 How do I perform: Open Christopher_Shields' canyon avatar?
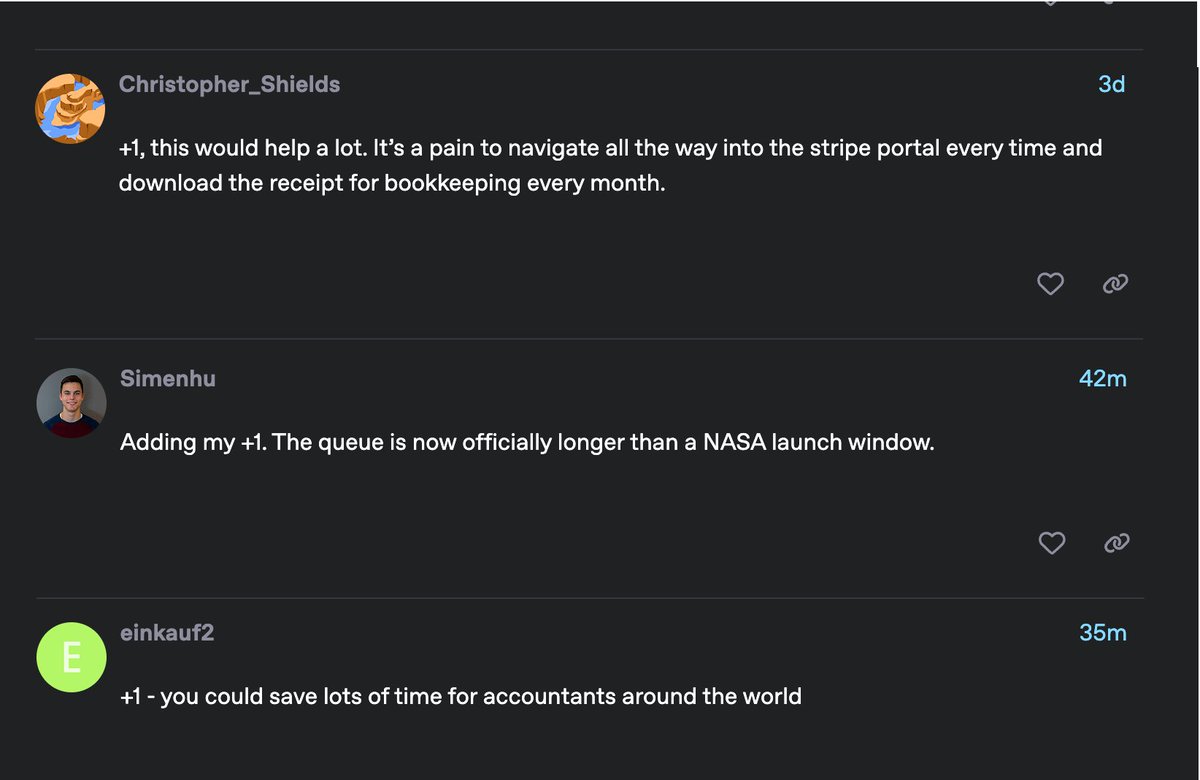point(70,108)
